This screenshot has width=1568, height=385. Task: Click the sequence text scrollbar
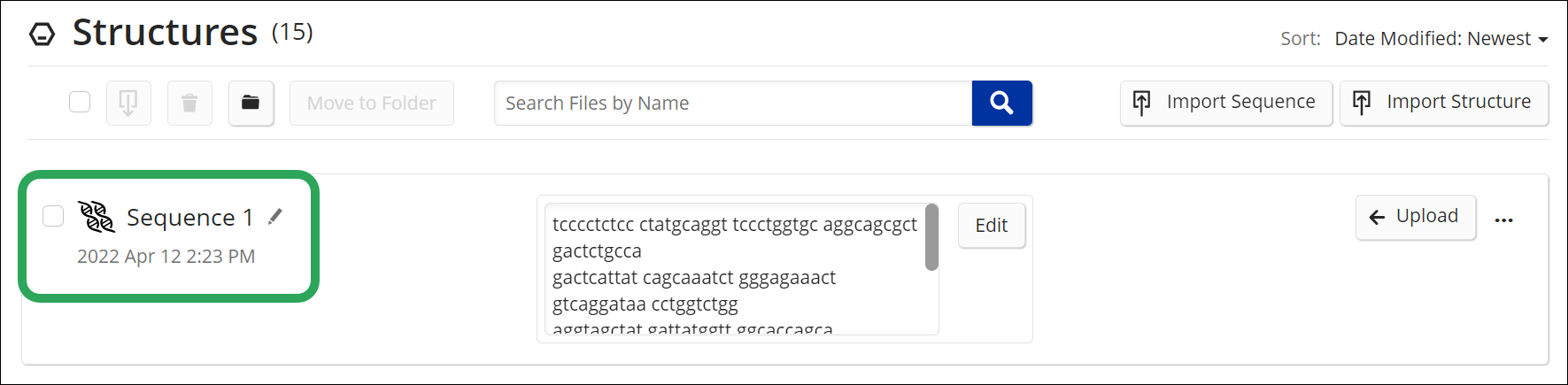click(x=931, y=237)
